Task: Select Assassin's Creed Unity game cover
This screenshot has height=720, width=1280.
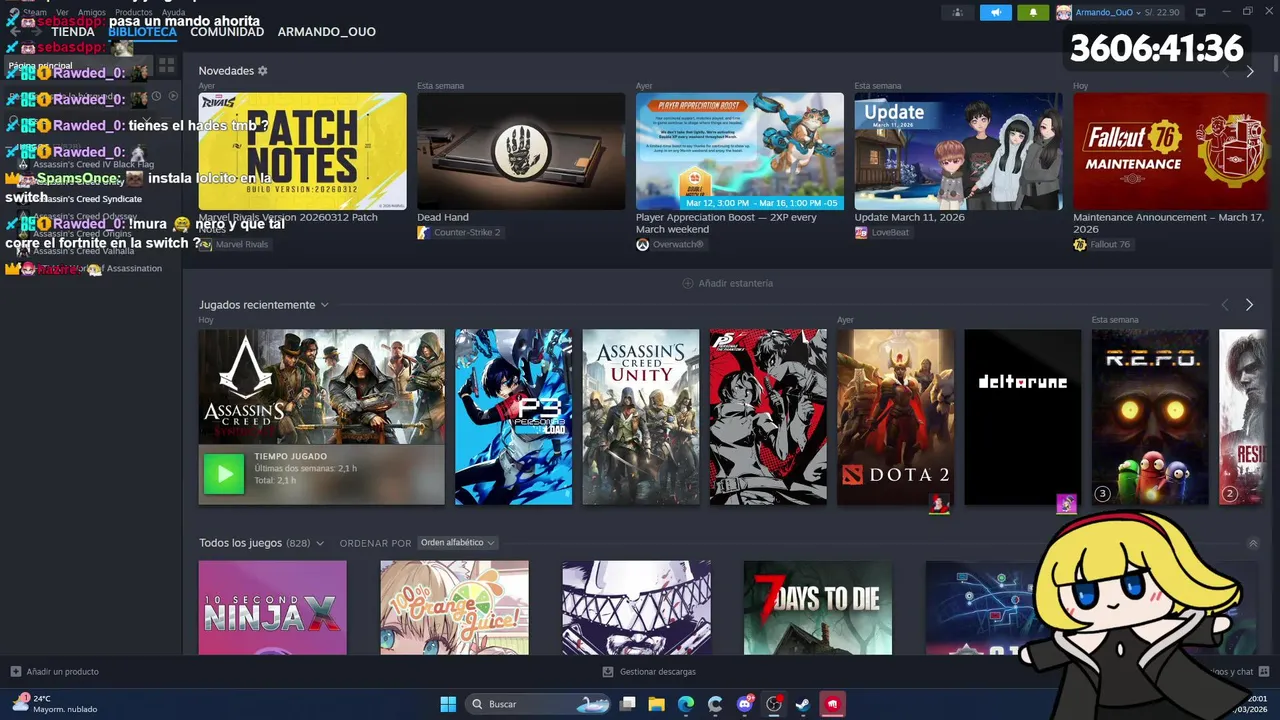Action: point(641,417)
